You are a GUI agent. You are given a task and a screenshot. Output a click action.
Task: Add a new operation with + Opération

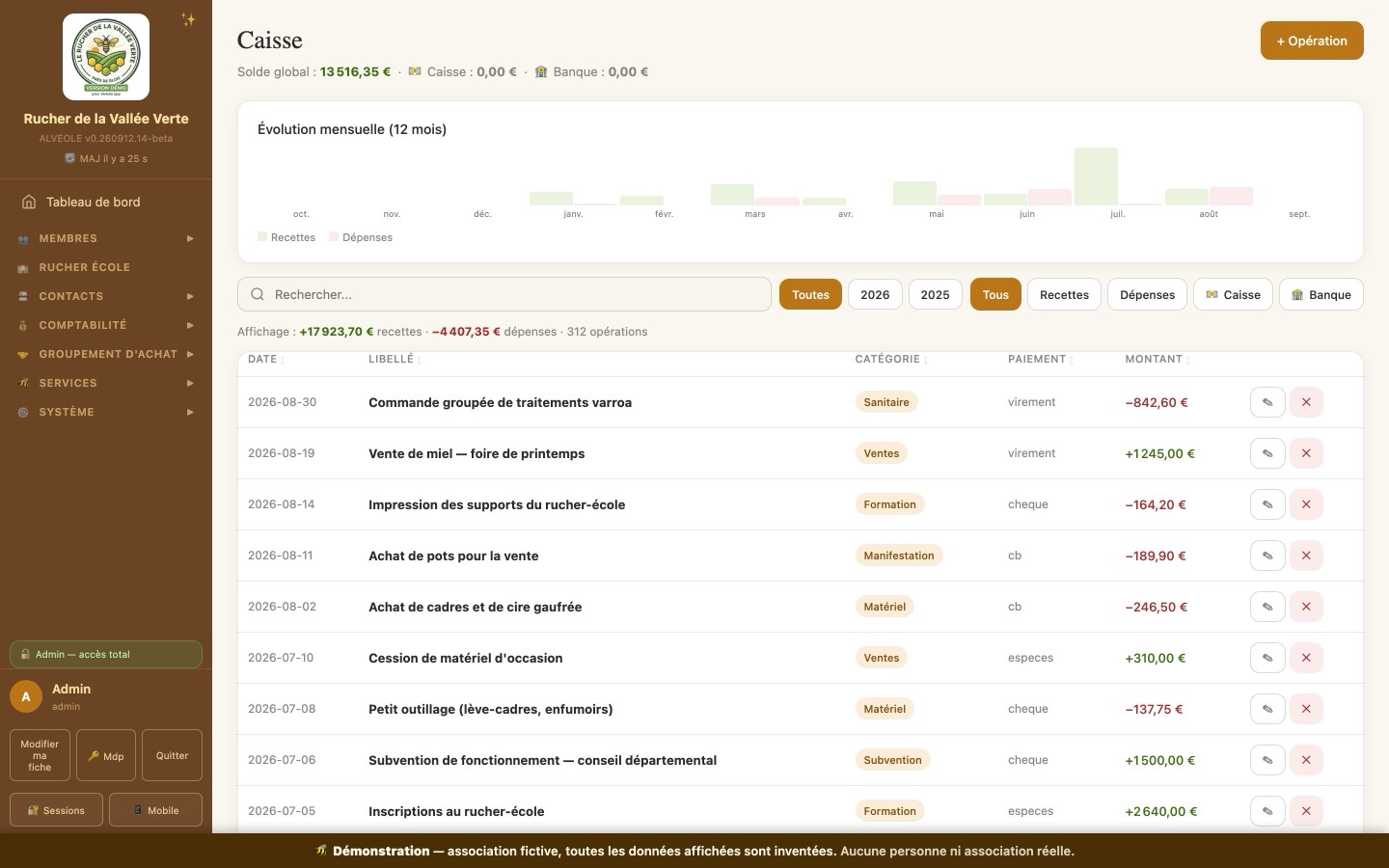(1312, 41)
